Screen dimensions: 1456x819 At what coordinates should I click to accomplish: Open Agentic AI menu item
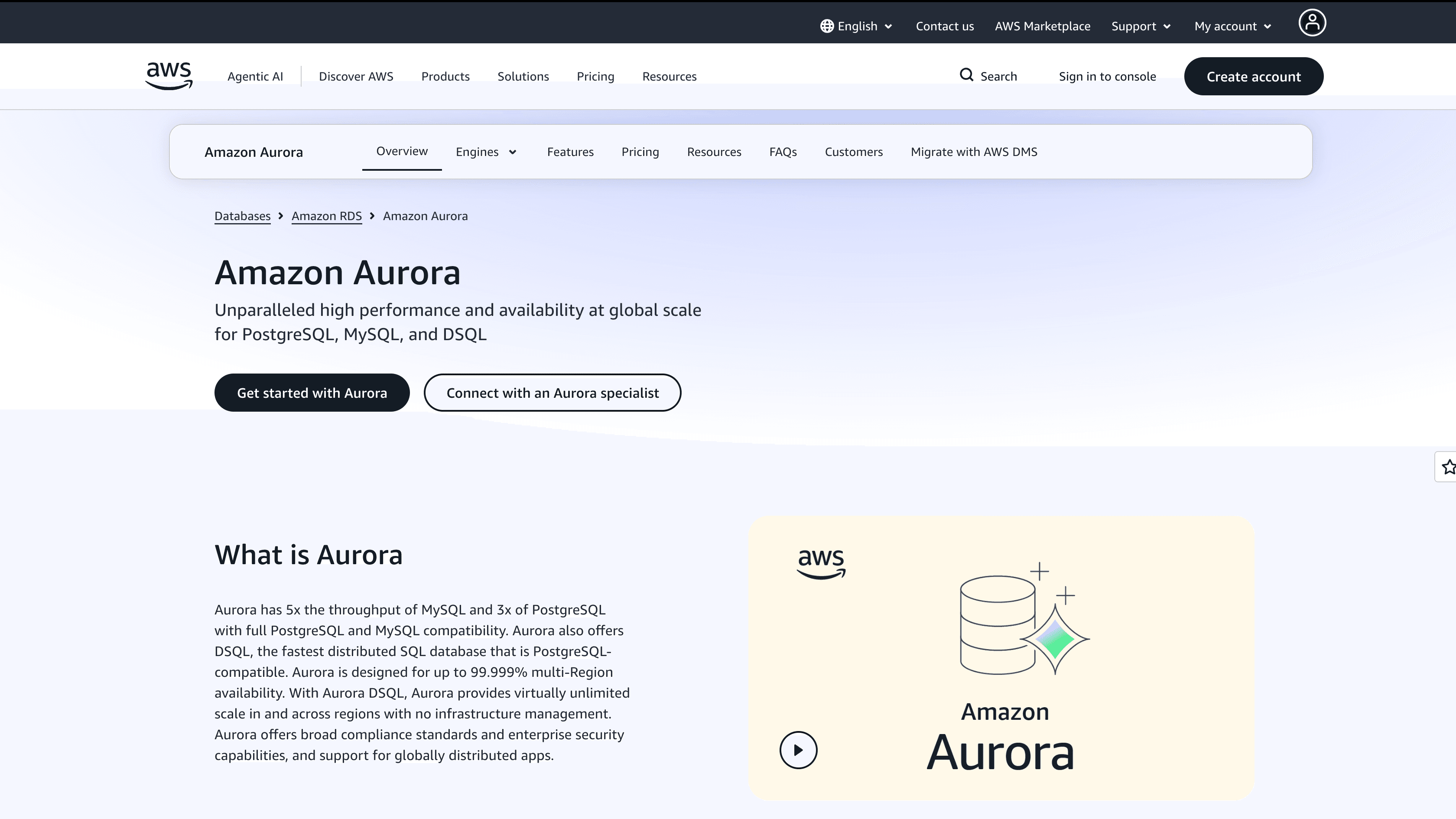[x=255, y=76]
